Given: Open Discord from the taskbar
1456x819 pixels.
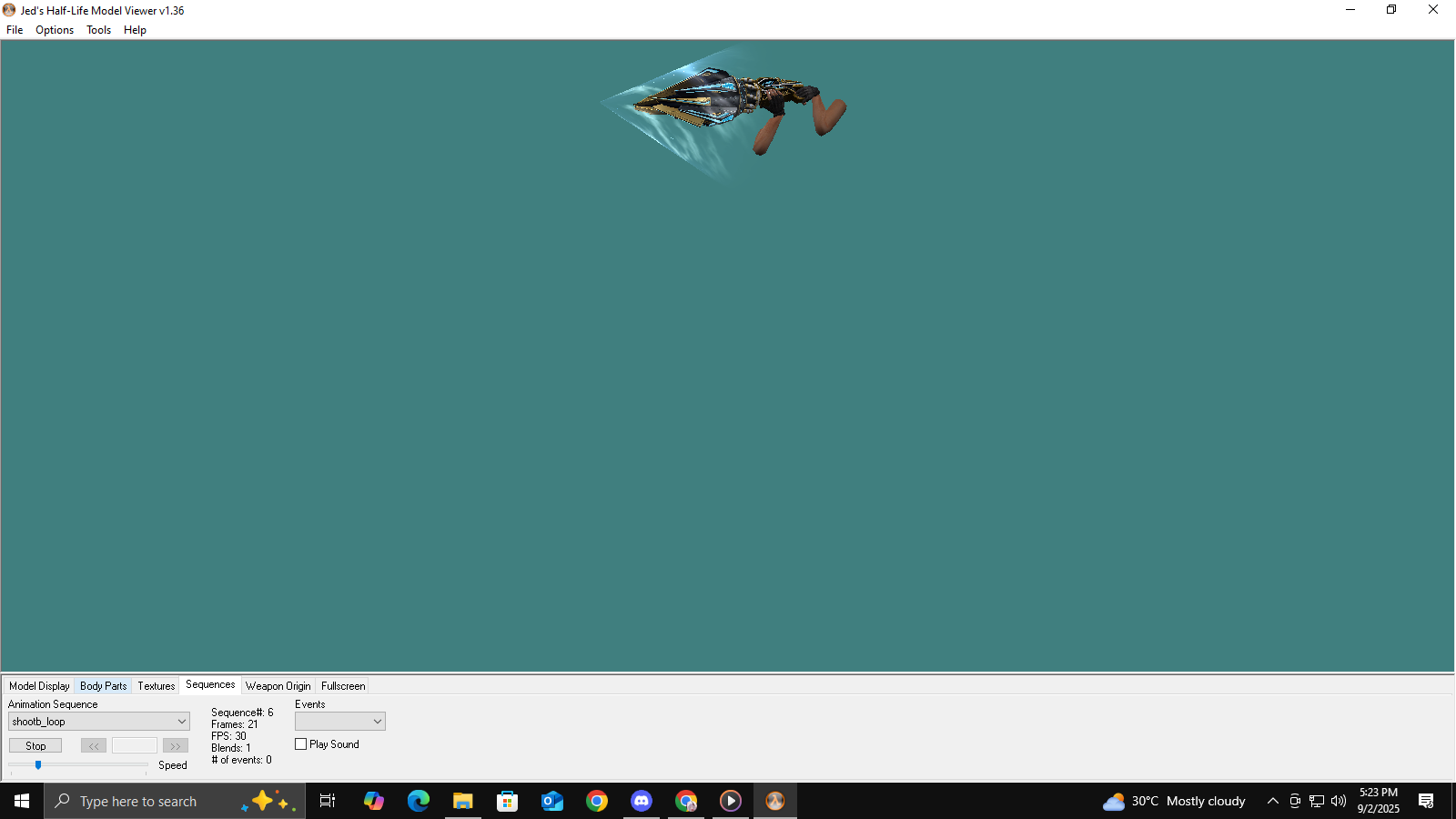Looking at the screenshot, I should coord(642,801).
